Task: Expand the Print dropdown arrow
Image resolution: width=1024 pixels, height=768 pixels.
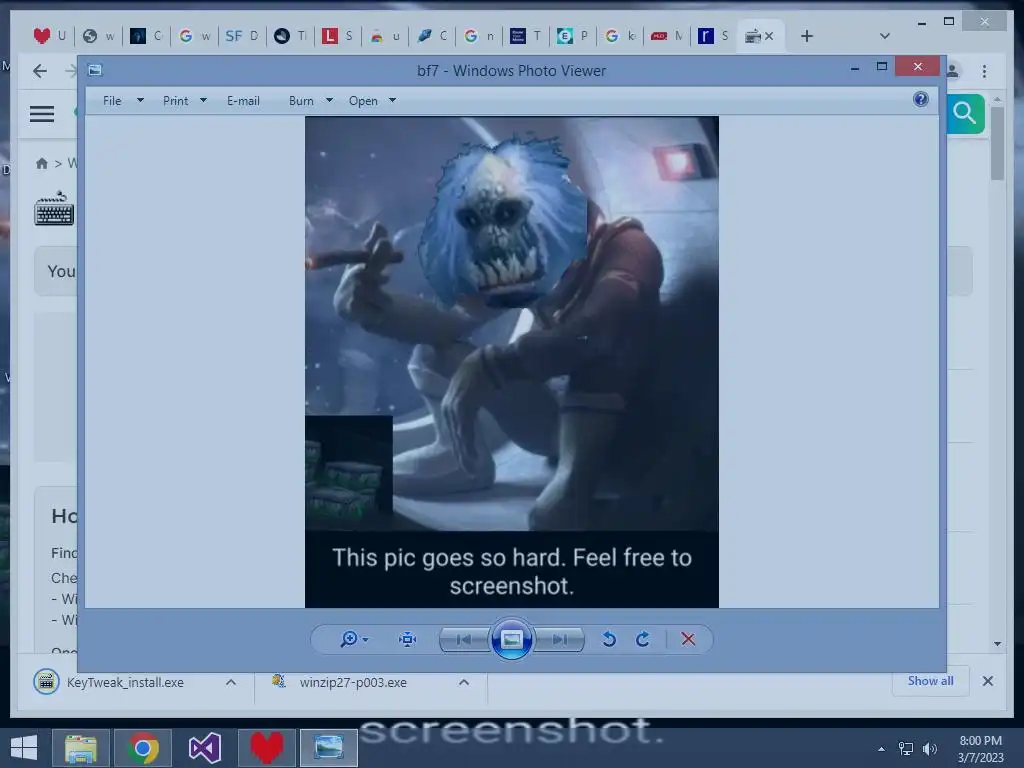Action: (x=203, y=101)
